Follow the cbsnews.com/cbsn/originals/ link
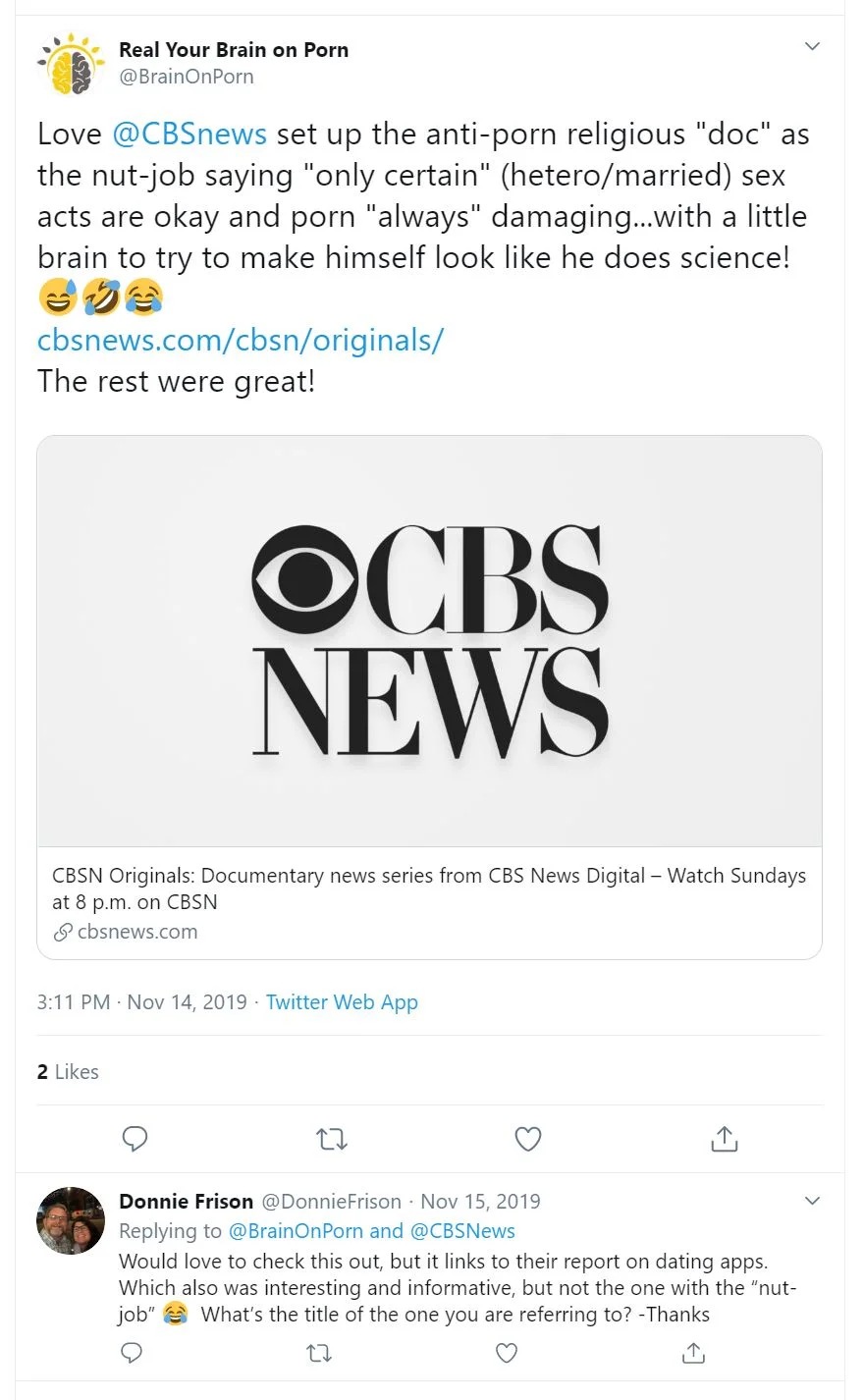The image size is (864, 1400). click(x=241, y=340)
